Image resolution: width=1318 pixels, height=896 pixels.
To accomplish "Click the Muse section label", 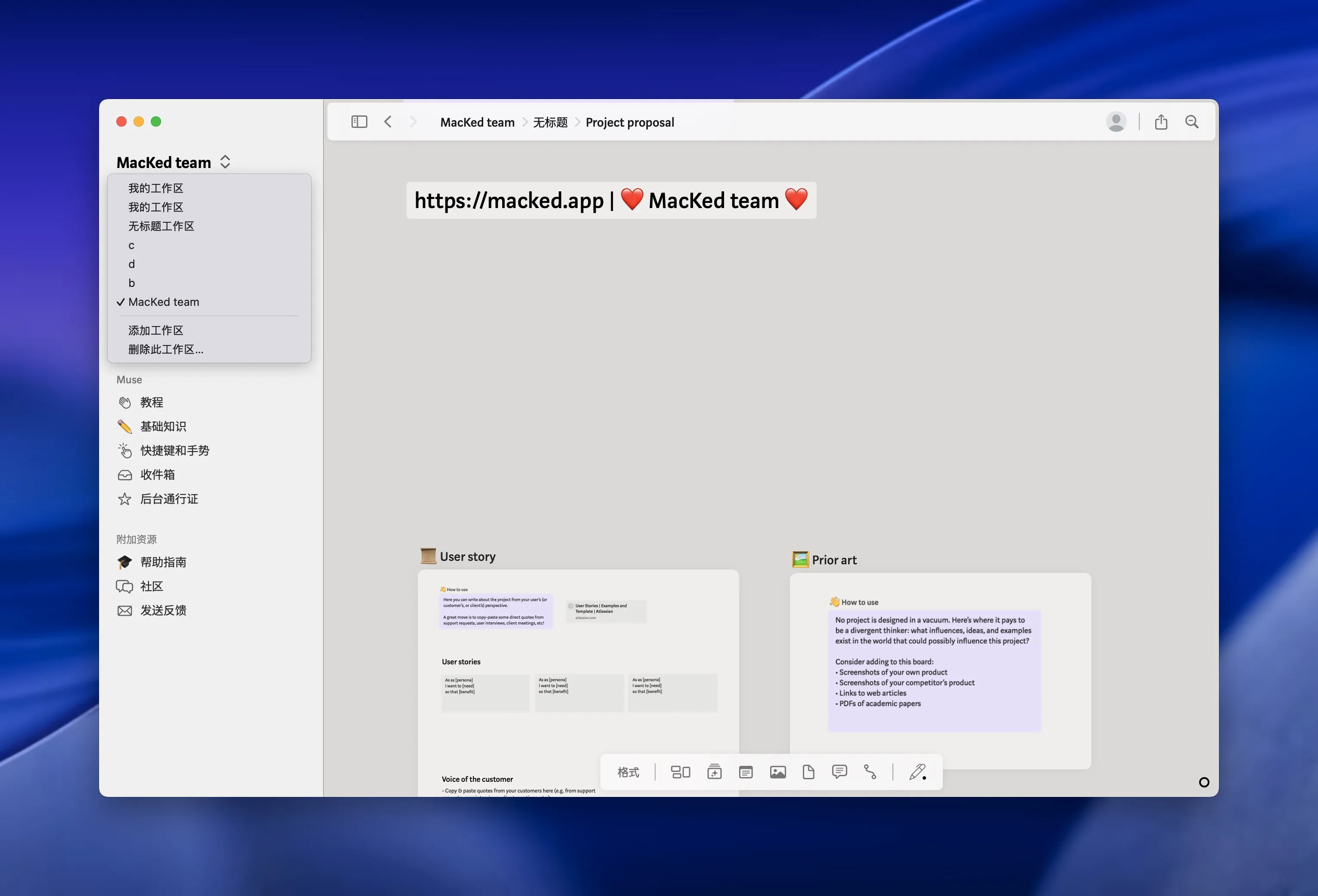I will click(129, 380).
